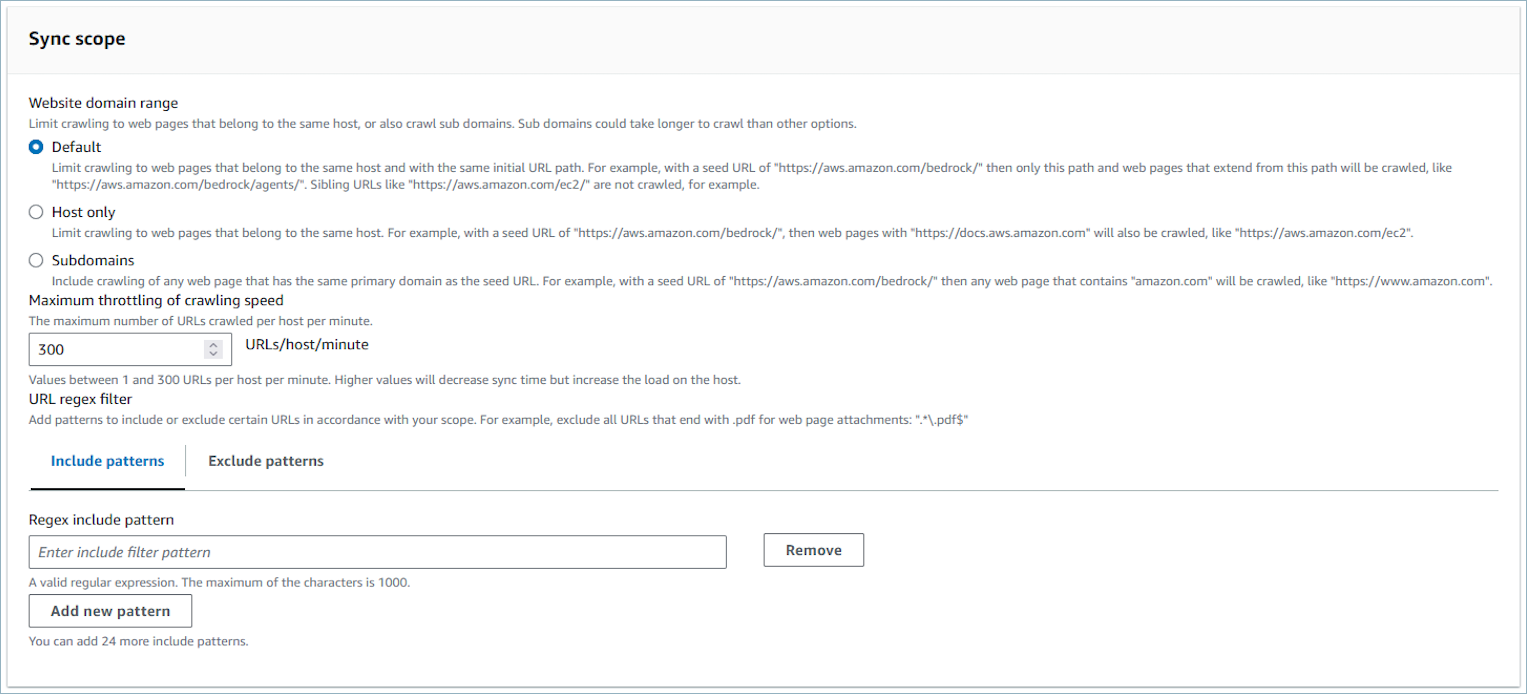Click the Subdomains label text
Screen dimensions: 1527x694
coord(93,260)
